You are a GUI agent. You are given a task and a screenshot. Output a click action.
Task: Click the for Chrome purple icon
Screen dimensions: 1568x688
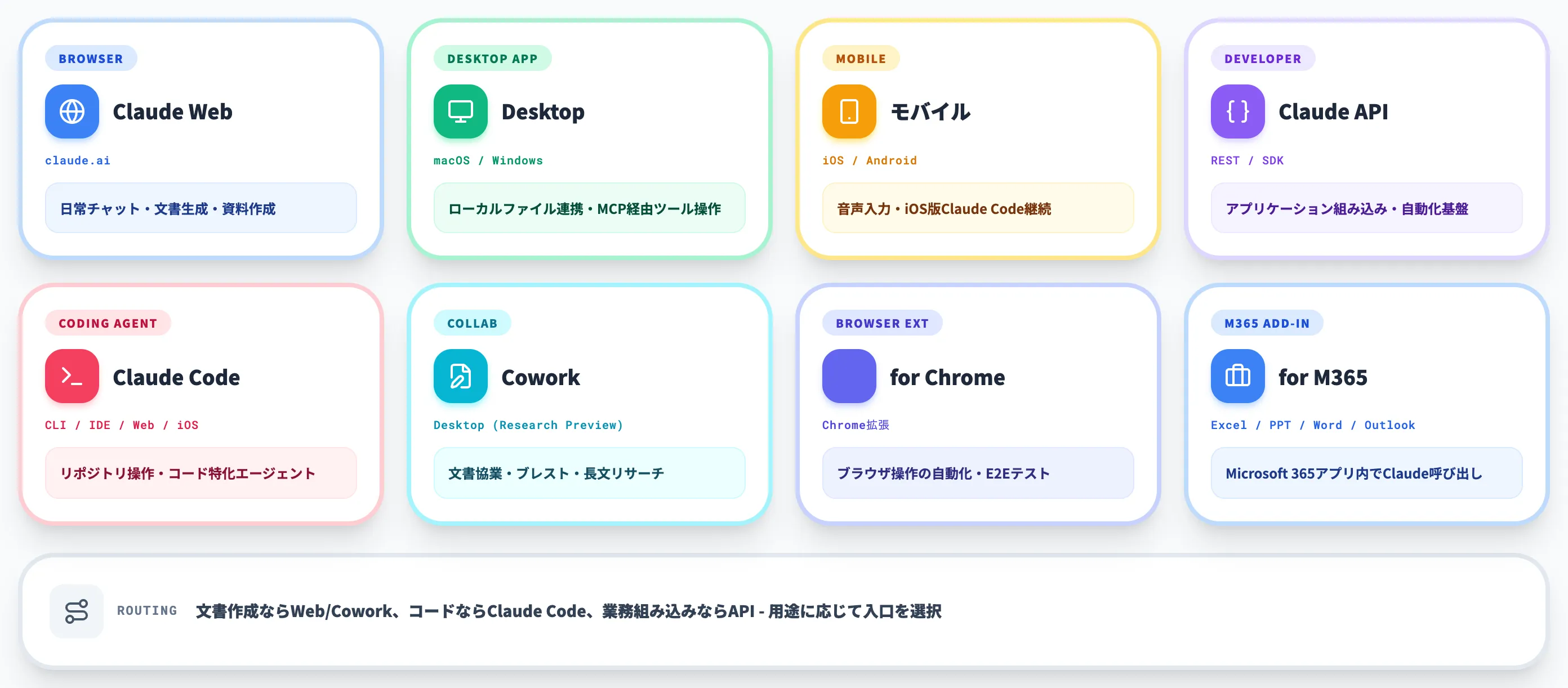click(849, 376)
